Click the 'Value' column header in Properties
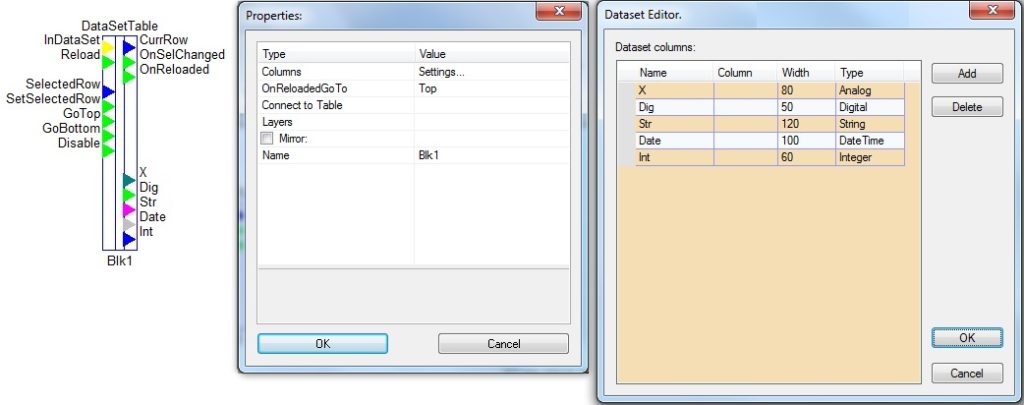1024x405 pixels. [492, 54]
